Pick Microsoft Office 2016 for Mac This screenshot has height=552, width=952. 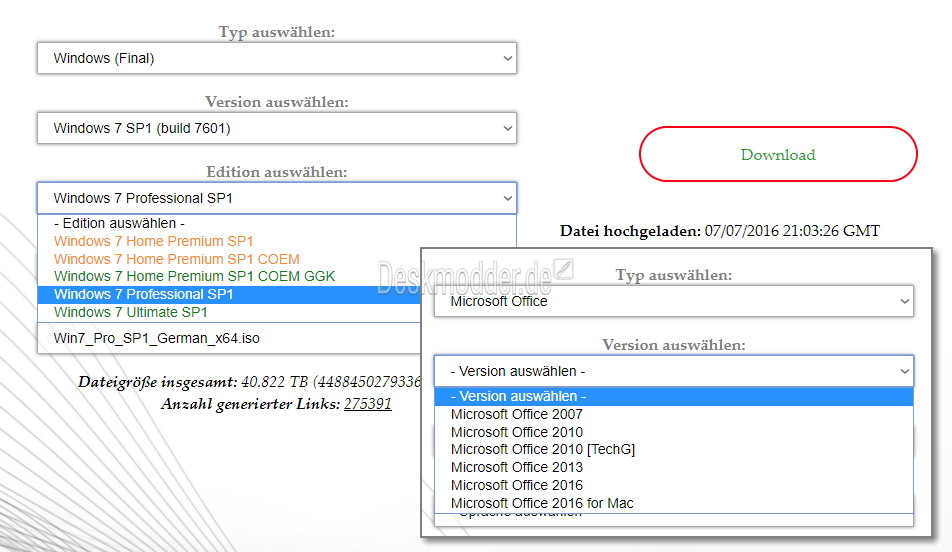tap(674, 503)
